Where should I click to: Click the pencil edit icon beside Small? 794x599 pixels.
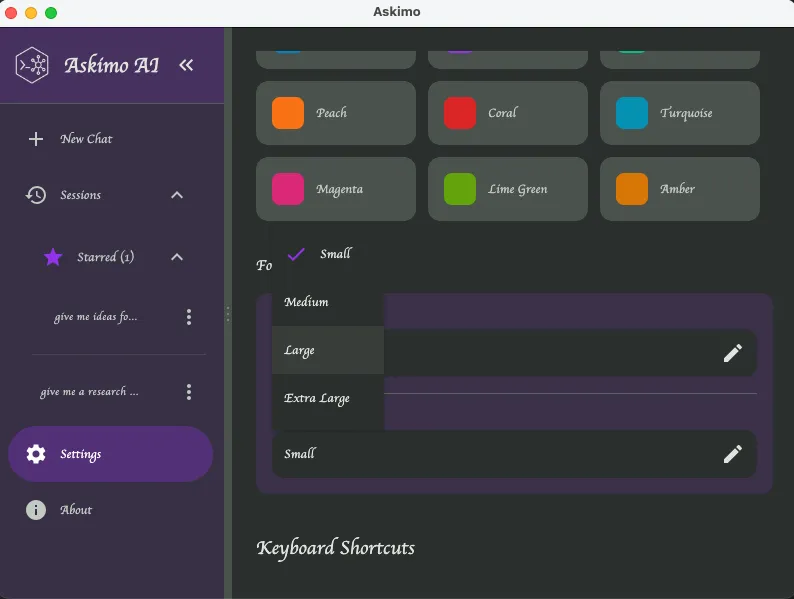point(732,454)
